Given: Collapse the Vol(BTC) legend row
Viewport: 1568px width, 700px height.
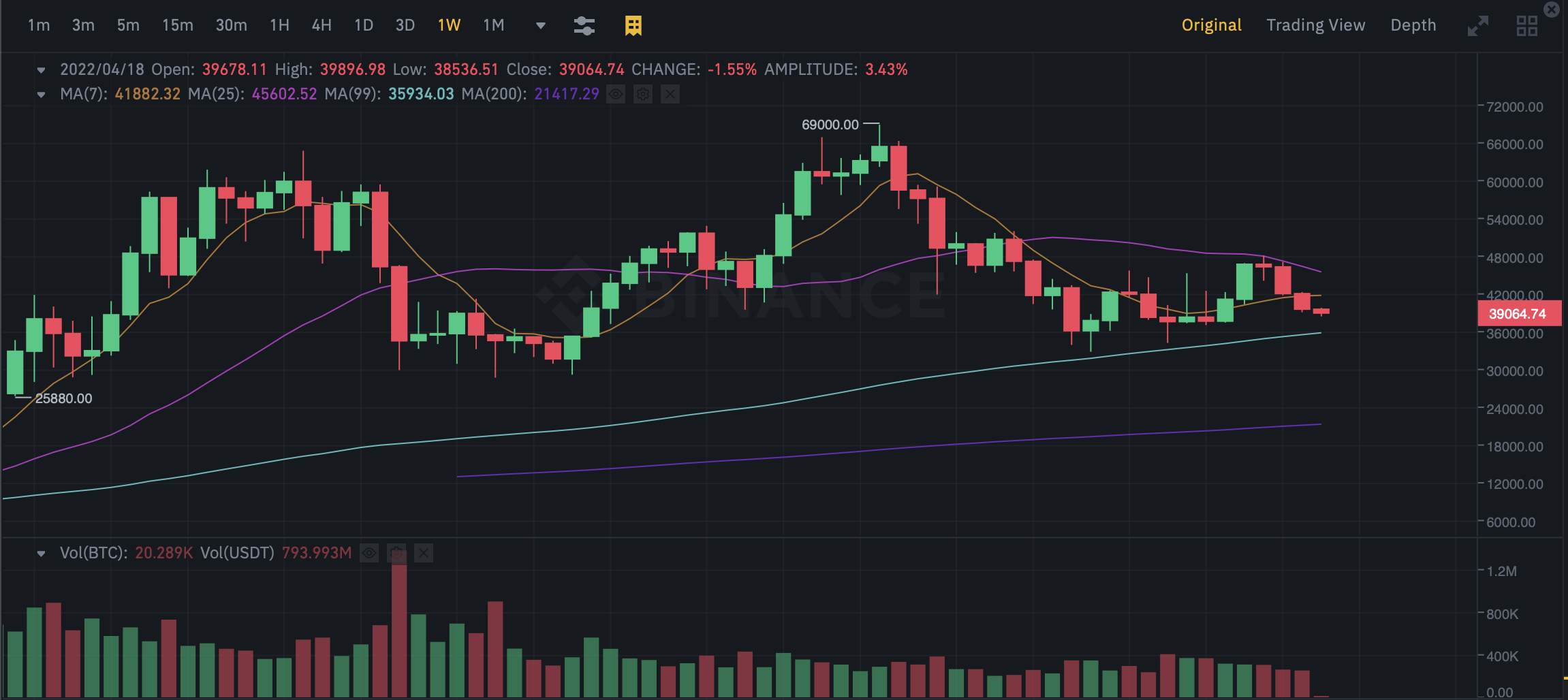Looking at the screenshot, I should (x=42, y=553).
